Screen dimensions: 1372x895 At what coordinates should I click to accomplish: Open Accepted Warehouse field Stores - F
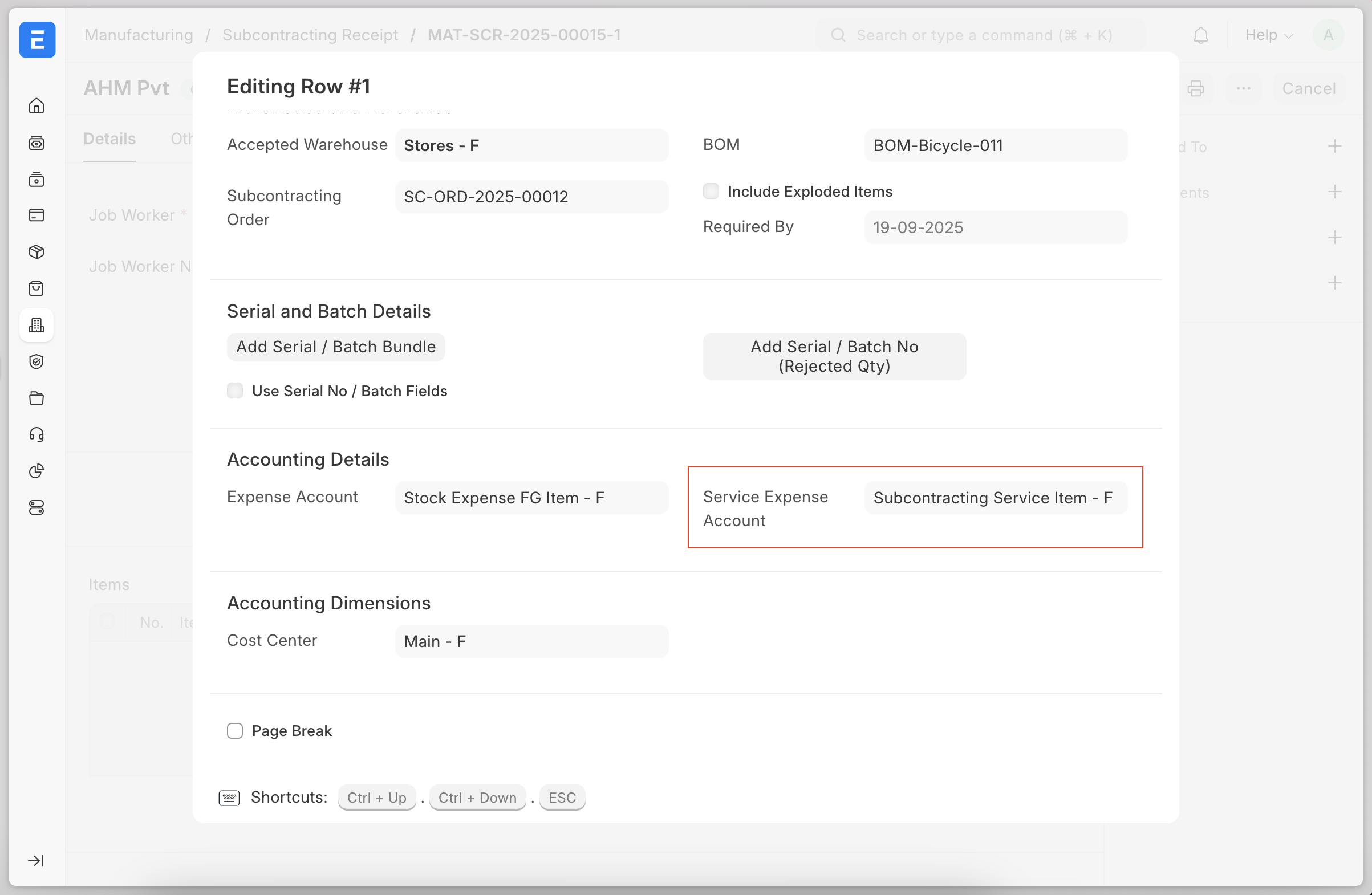coord(531,146)
